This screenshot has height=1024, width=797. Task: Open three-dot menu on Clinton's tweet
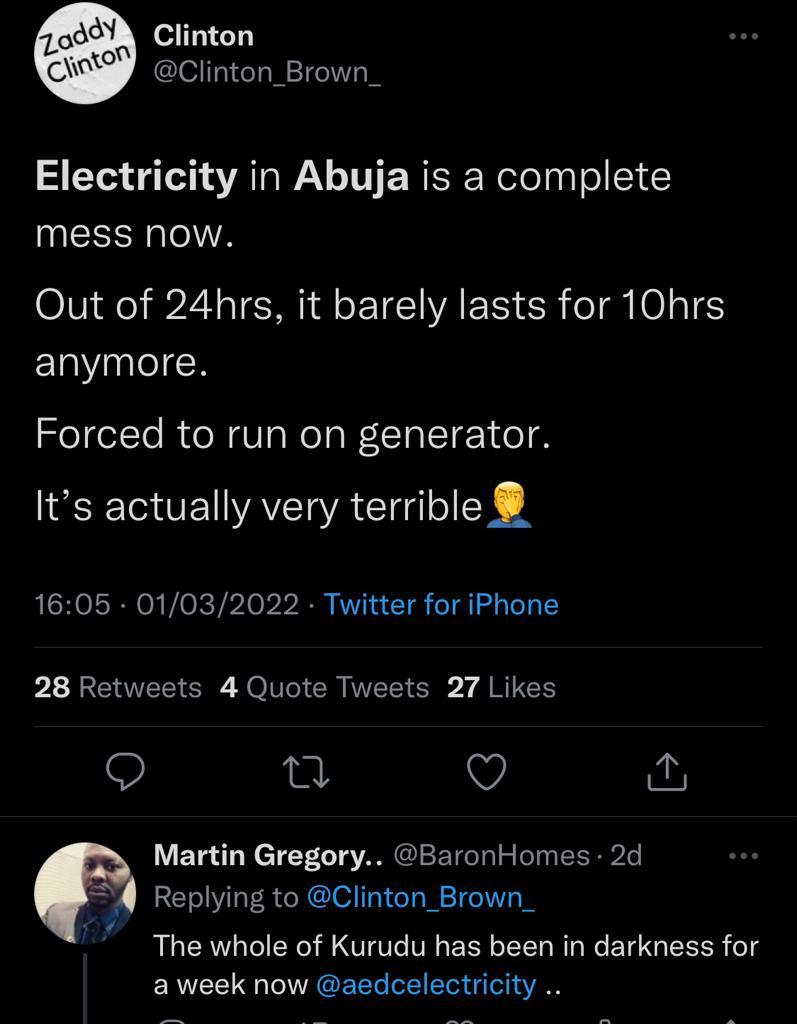tap(743, 37)
